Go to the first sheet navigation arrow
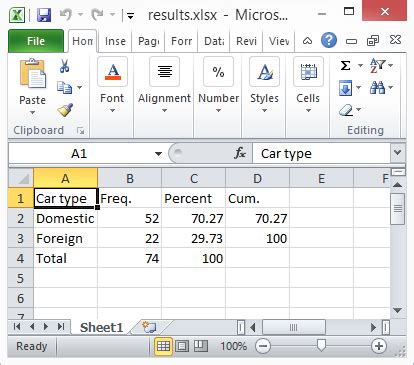Screen dimensions: 414x365 (17, 327)
